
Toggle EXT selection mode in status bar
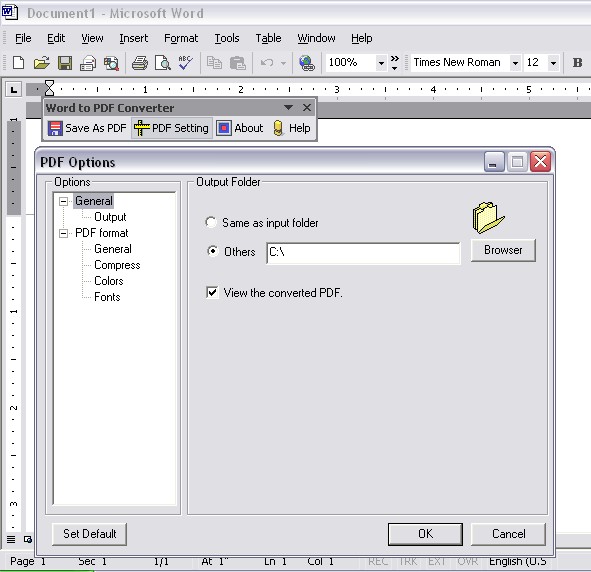[437, 561]
